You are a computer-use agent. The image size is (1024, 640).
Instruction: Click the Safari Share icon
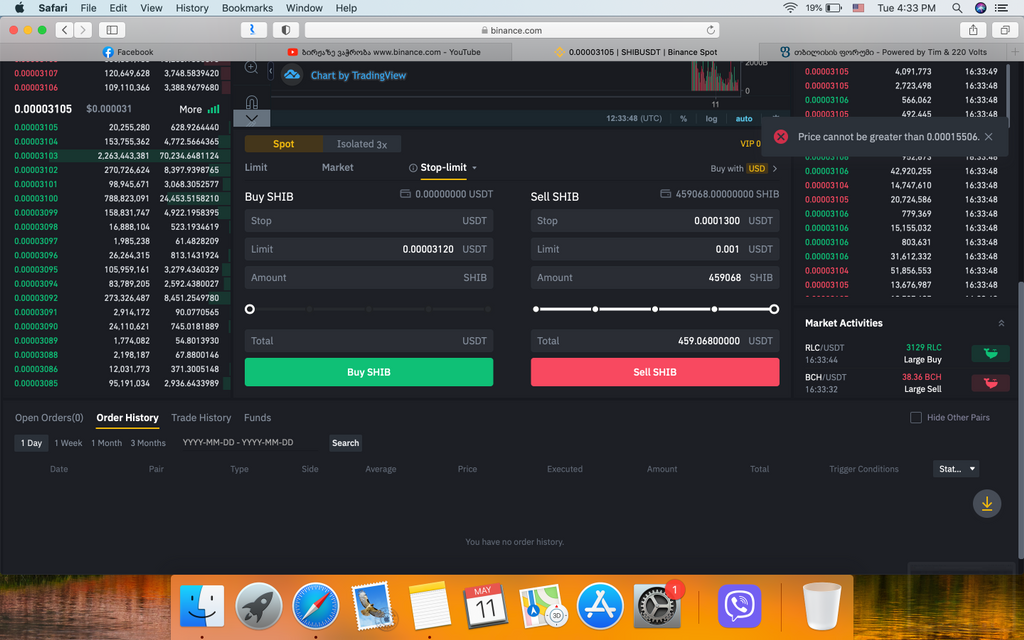point(973,29)
